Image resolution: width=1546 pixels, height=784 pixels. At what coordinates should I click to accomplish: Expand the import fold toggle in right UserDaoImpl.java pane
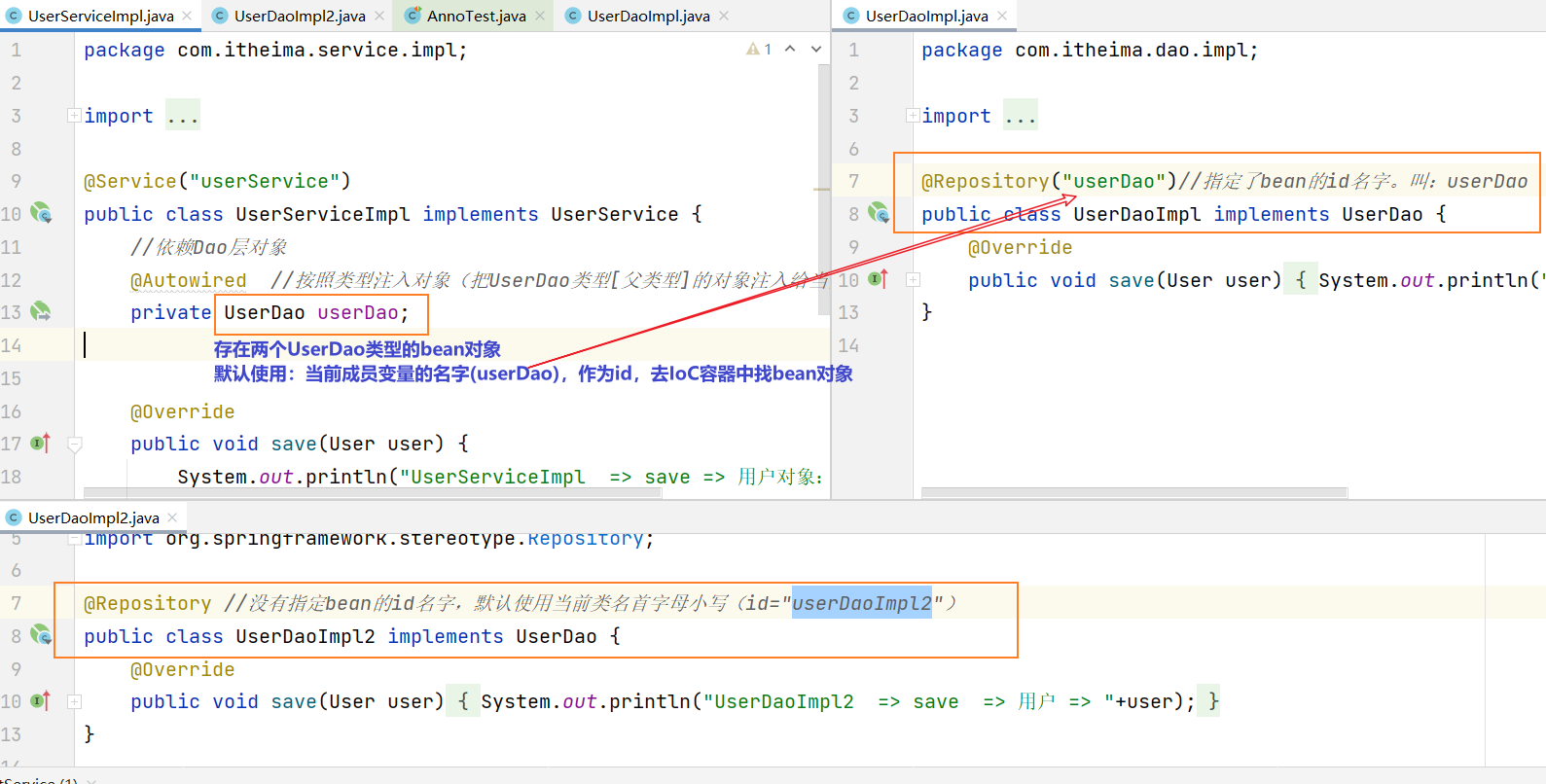click(913, 116)
